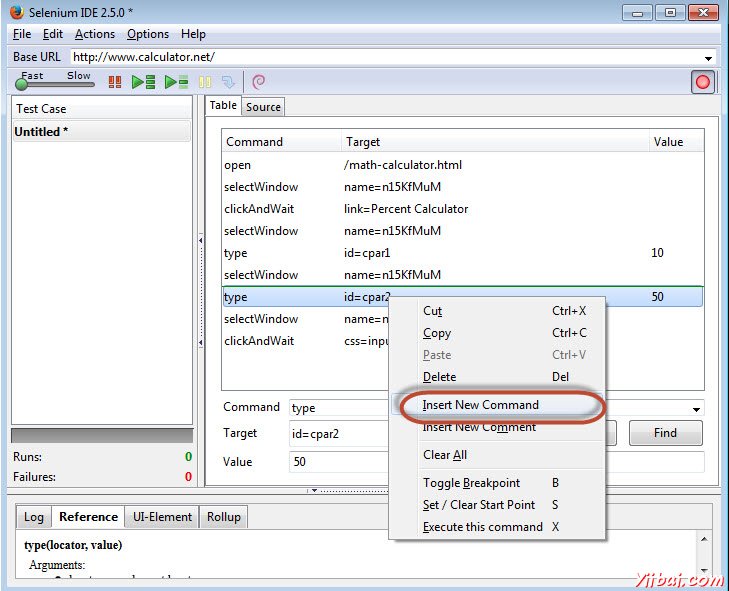729x591 pixels.
Task: Select the Reference tab
Action: pos(88,517)
